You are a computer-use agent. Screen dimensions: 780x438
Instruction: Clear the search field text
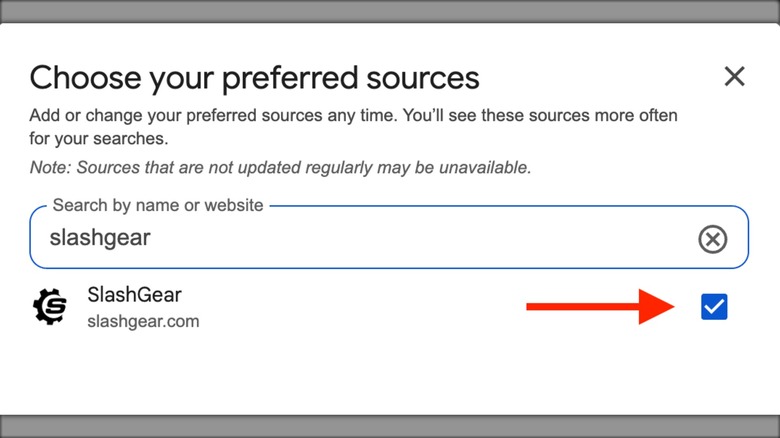(x=712, y=239)
